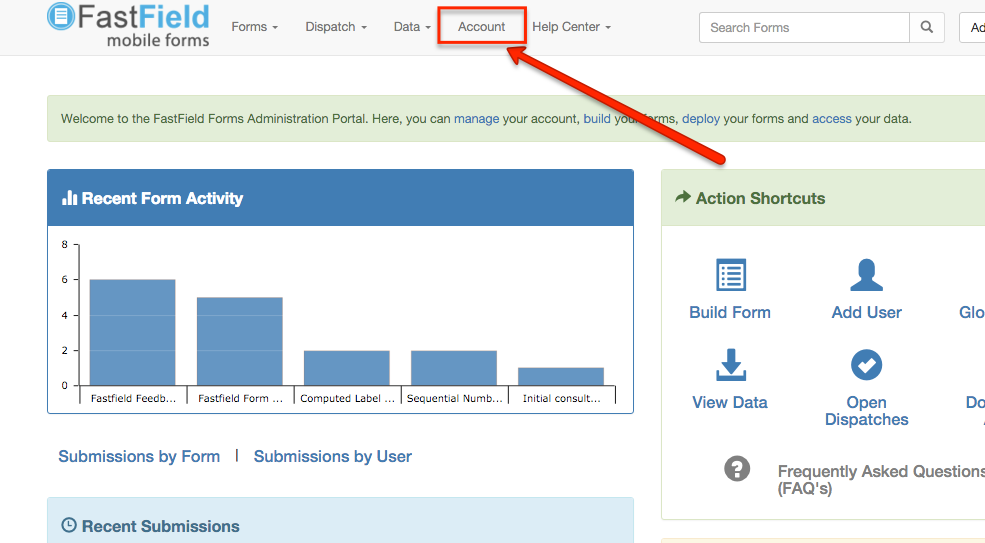Click the Add User person icon
The image size is (985, 543).
866,275
